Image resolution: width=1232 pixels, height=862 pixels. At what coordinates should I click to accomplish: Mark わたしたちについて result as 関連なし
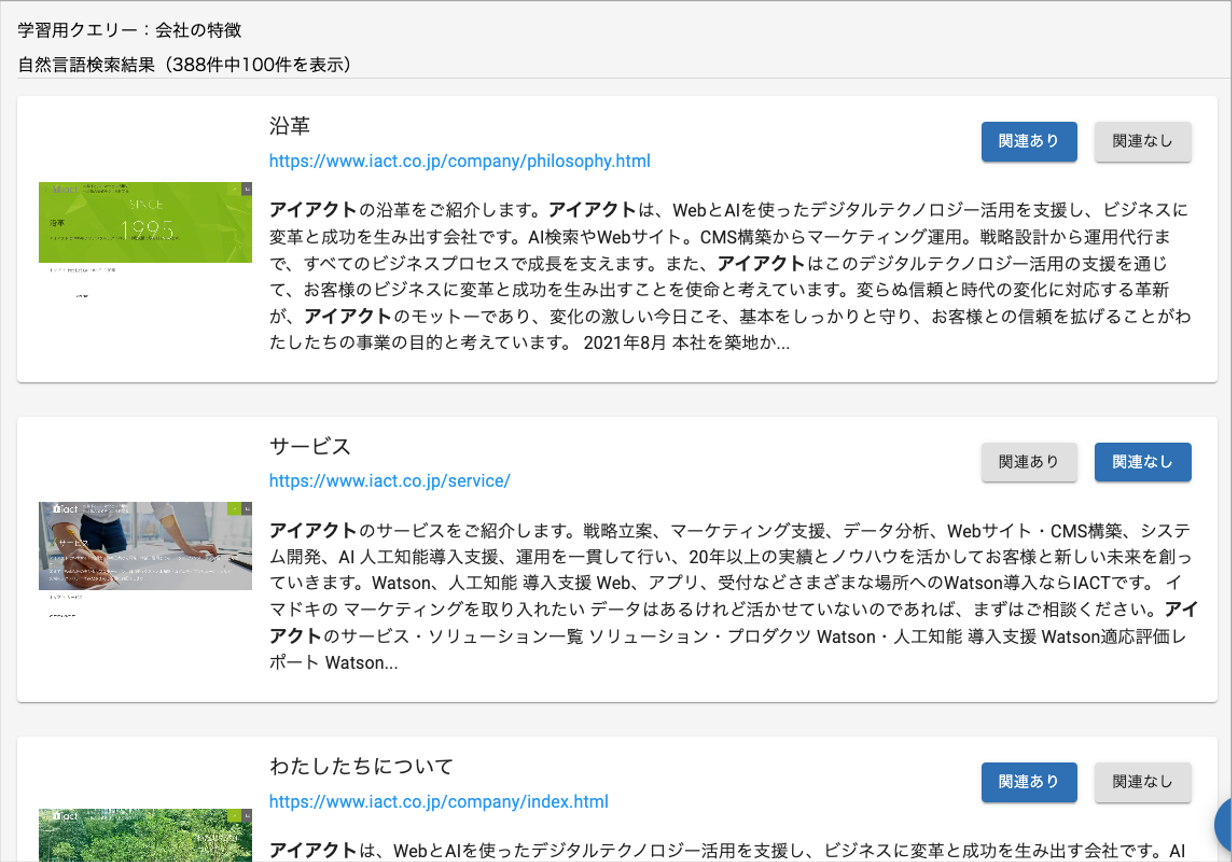1143,782
